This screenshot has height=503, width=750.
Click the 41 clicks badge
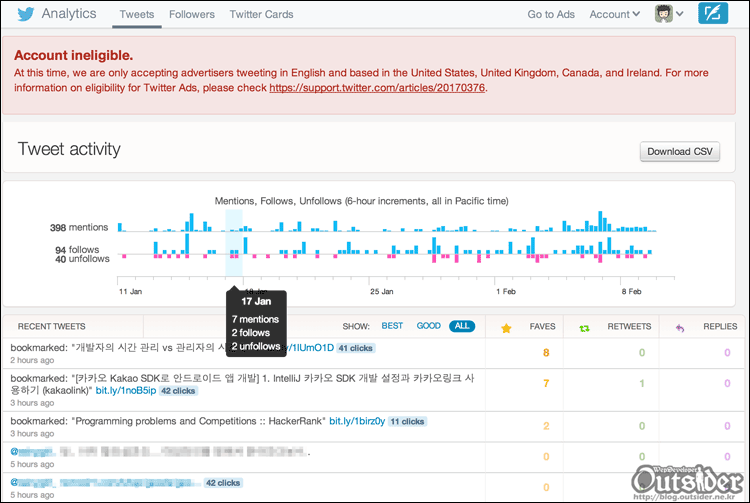pos(355,348)
